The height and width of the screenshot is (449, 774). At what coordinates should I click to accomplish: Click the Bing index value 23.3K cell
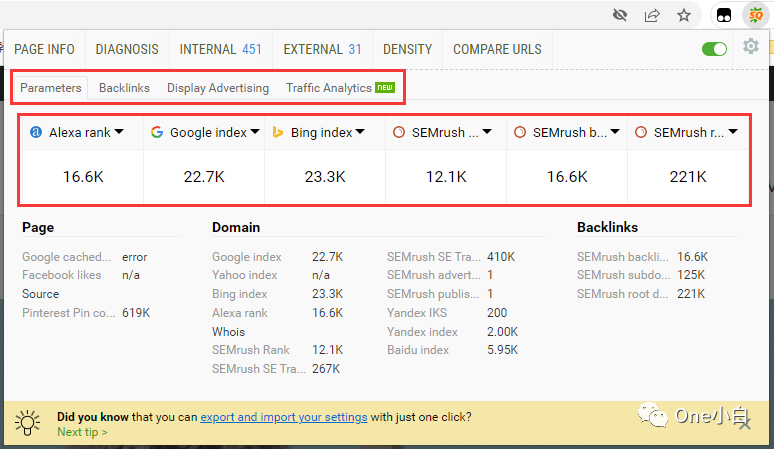(x=325, y=177)
